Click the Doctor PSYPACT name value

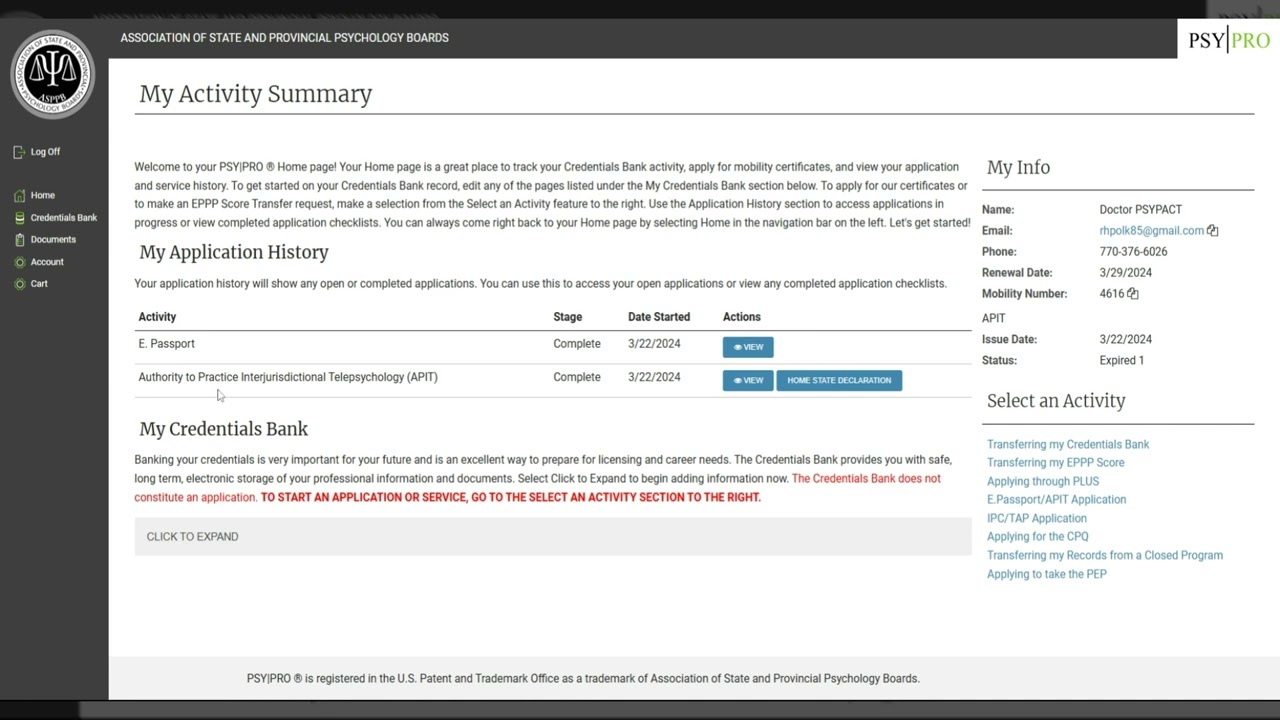[1140, 210]
